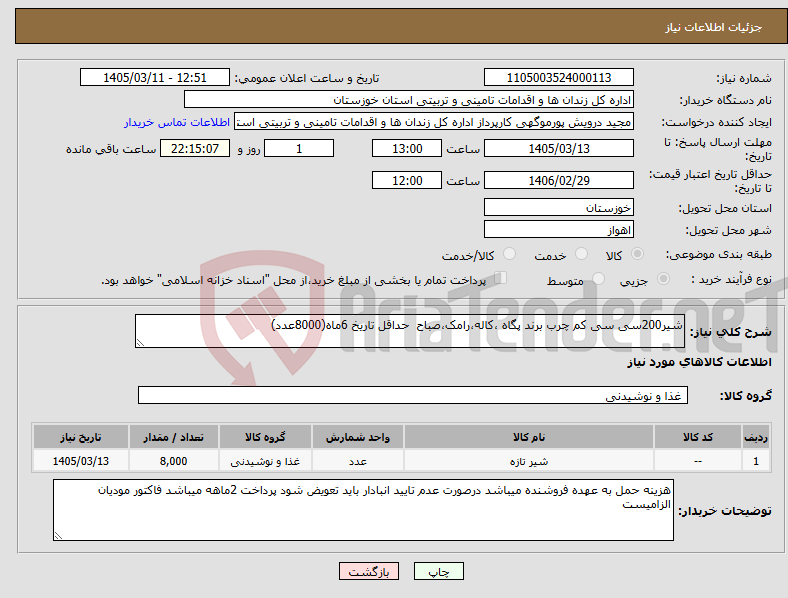Image resolution: width=788 pixels, height=598 pixels.
Task: Click the validity time field 12:00
Action: click(x=407, y=180)
